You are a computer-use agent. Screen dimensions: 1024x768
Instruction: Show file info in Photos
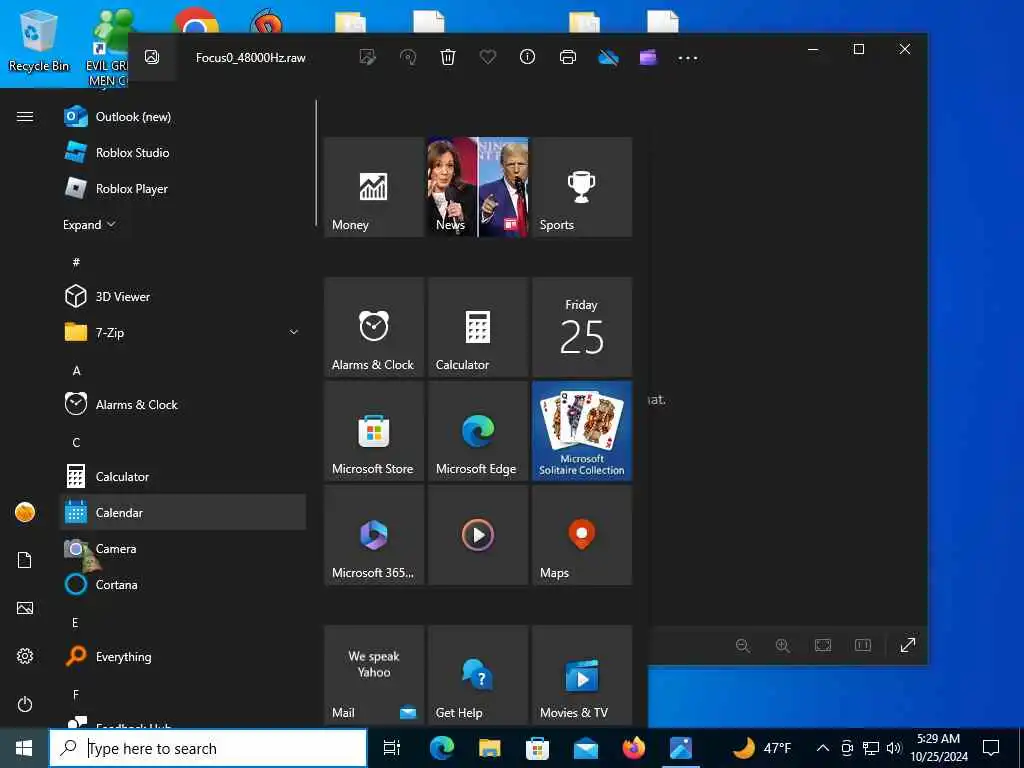(x=528, y=57)
